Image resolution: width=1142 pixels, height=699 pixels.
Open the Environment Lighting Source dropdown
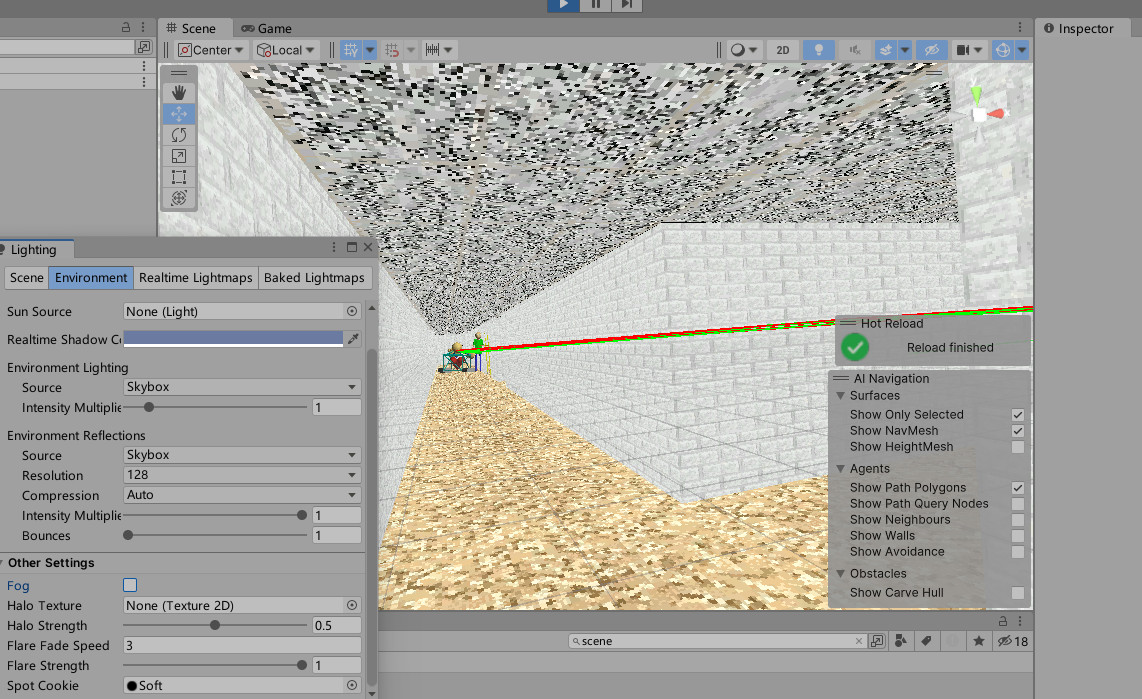(x=241, y=386)
